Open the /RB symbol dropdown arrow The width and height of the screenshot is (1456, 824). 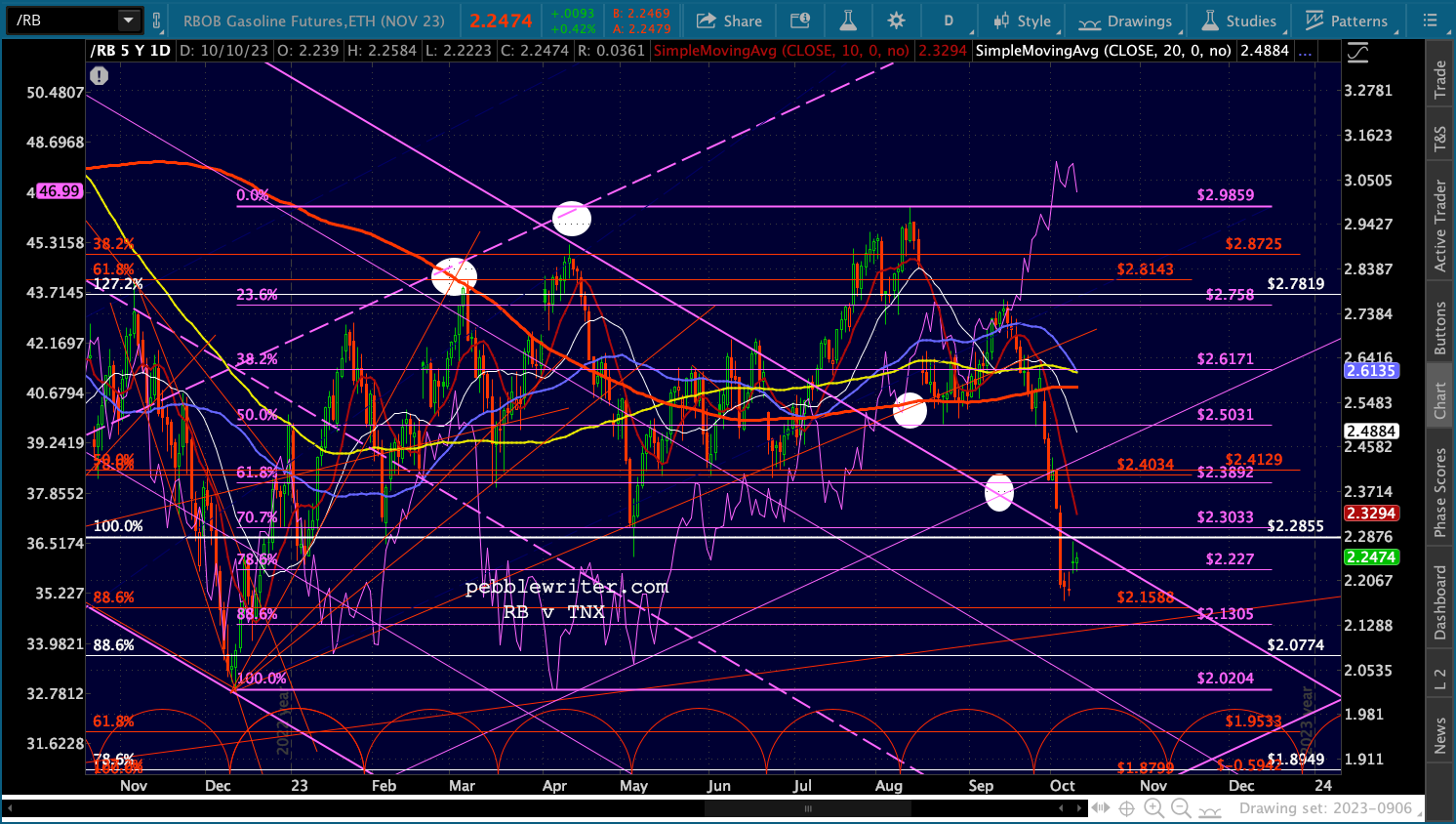(x=129, y=20)
